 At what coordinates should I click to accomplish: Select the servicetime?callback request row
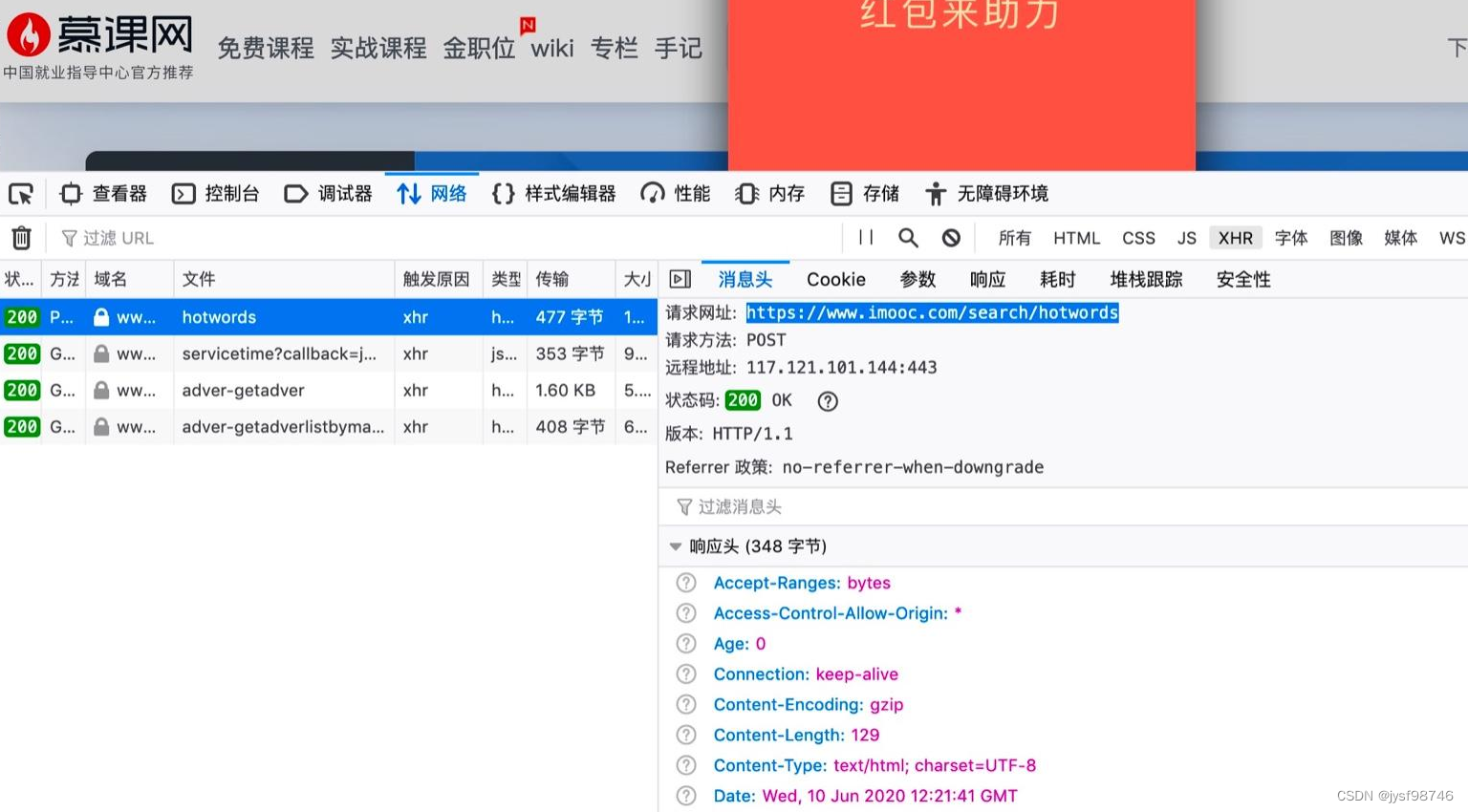(328, 353)
